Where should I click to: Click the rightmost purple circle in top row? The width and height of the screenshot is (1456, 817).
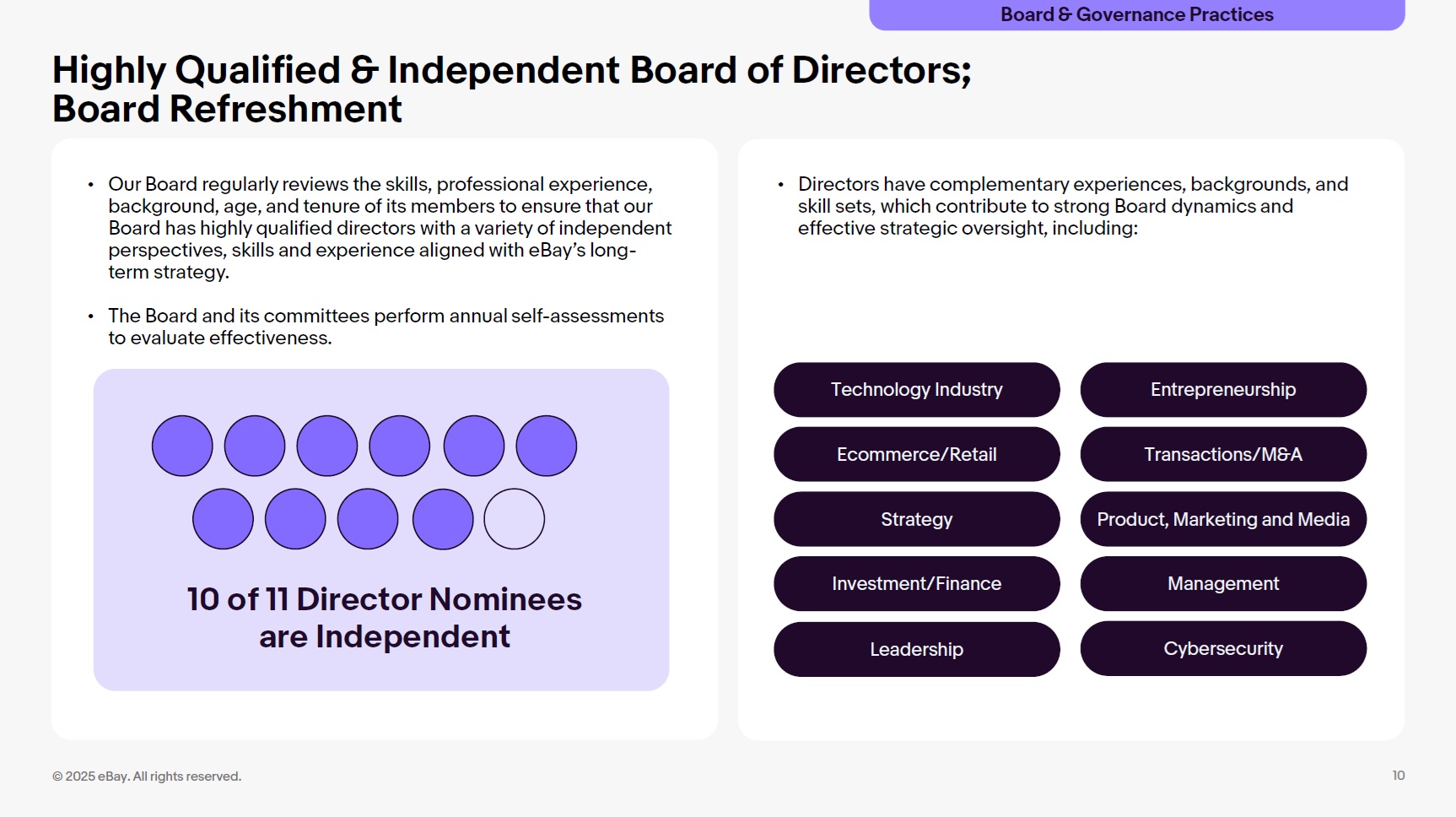coord(546,446)
